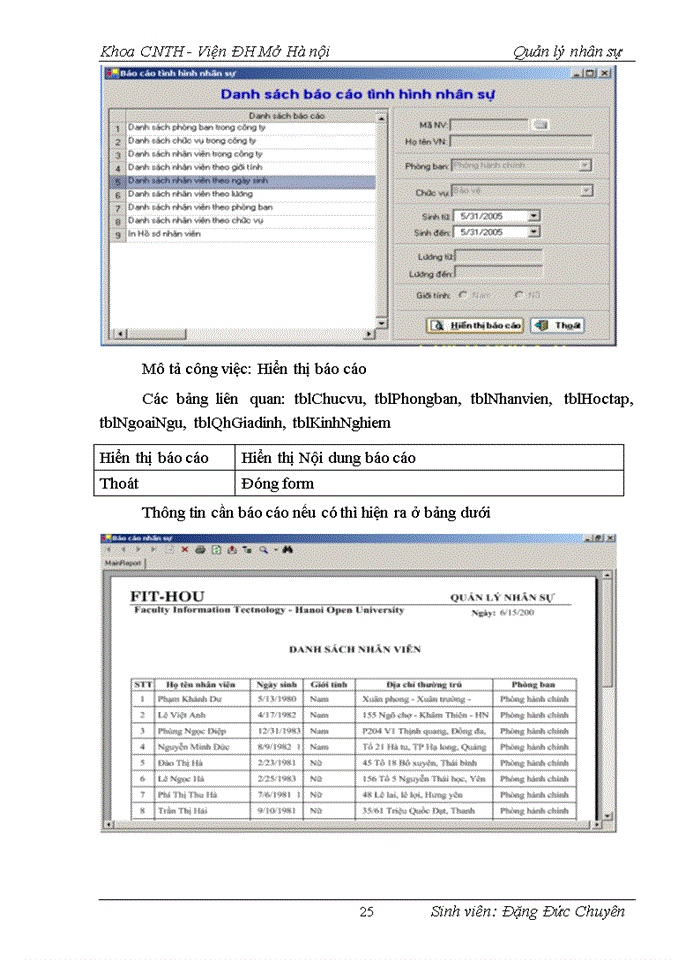Image resolution: width=700 pixels, height=960 pixels.
Task: Switch to the MainReport tab
Action: point(123,563)
